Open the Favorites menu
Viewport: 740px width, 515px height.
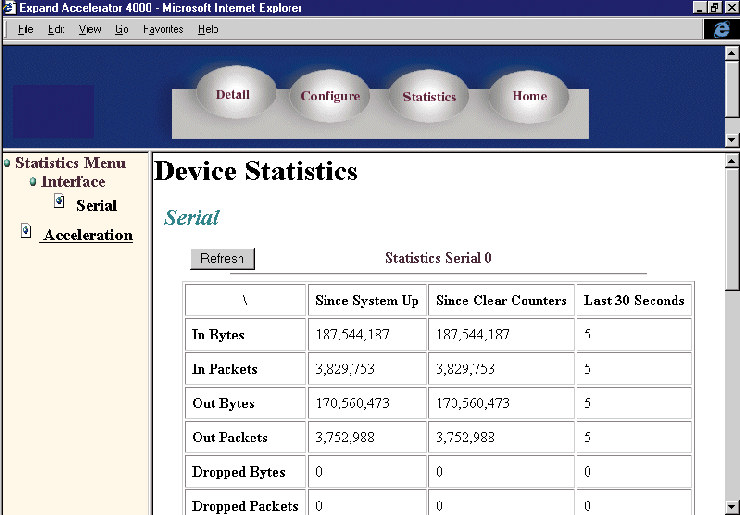click(163, 29)
